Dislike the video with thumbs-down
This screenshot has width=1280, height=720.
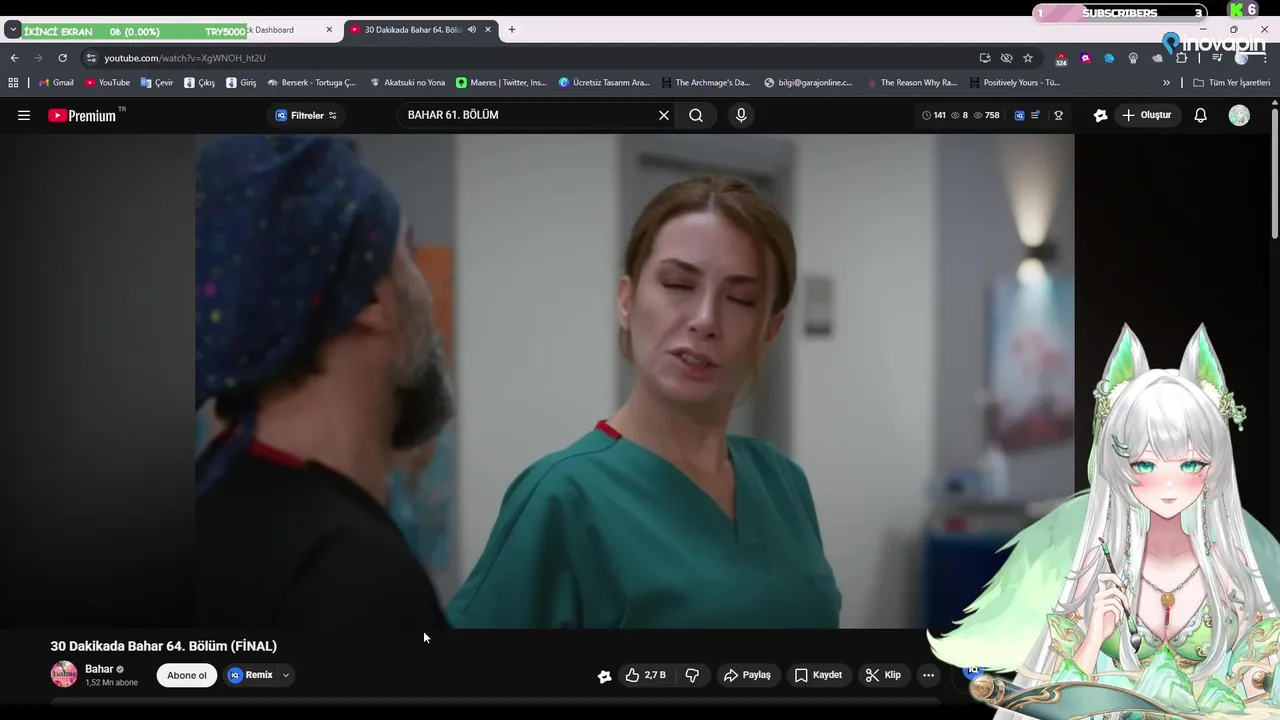(x=692, y=675)
